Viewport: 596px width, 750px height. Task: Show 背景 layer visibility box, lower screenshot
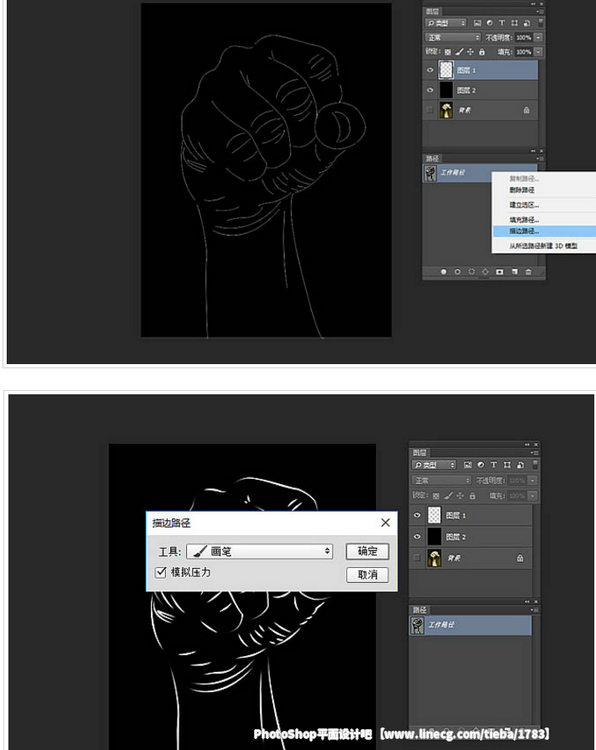pyautogui.click(x=417, y=558)
